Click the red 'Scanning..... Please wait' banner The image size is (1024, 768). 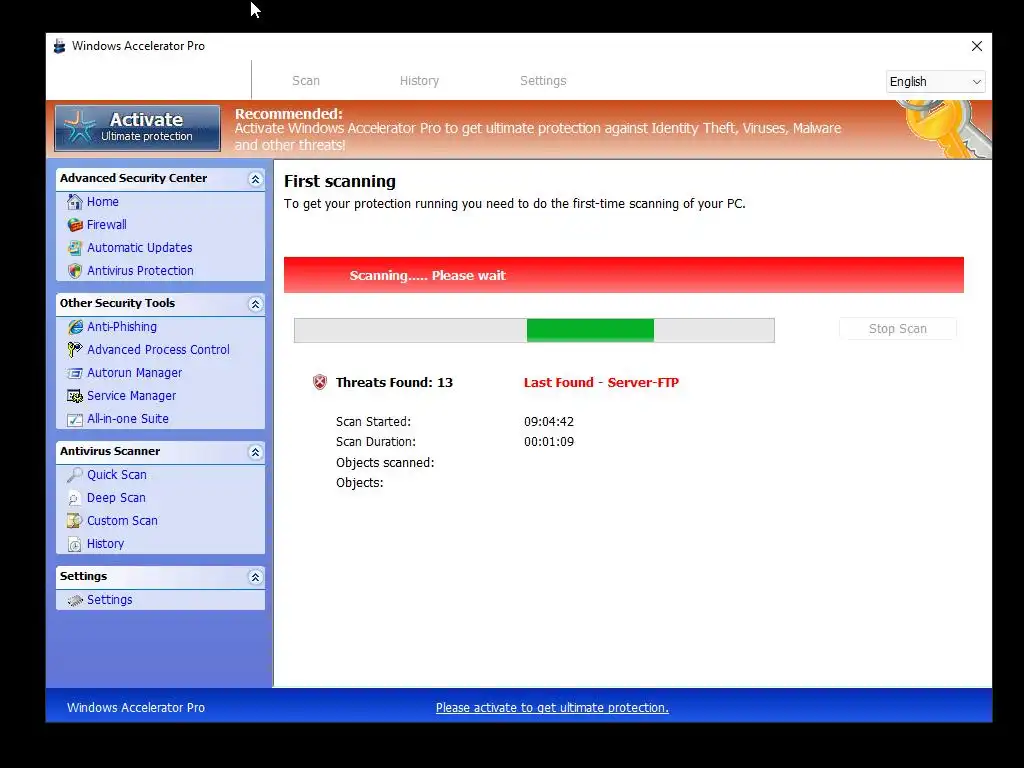point(624,275)
